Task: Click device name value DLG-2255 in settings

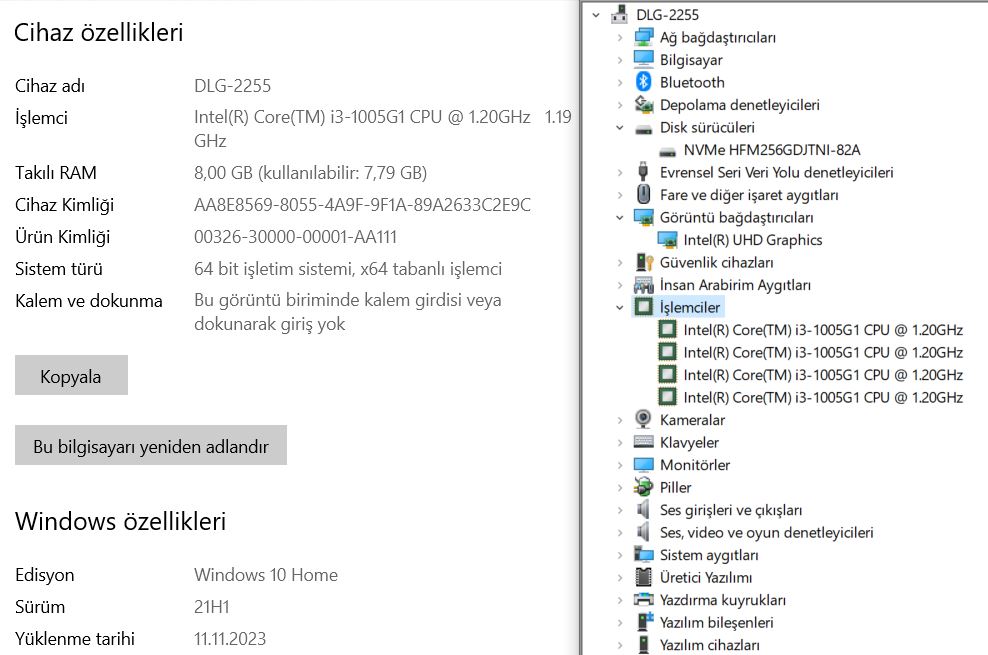Action: [x=233, y=86]
